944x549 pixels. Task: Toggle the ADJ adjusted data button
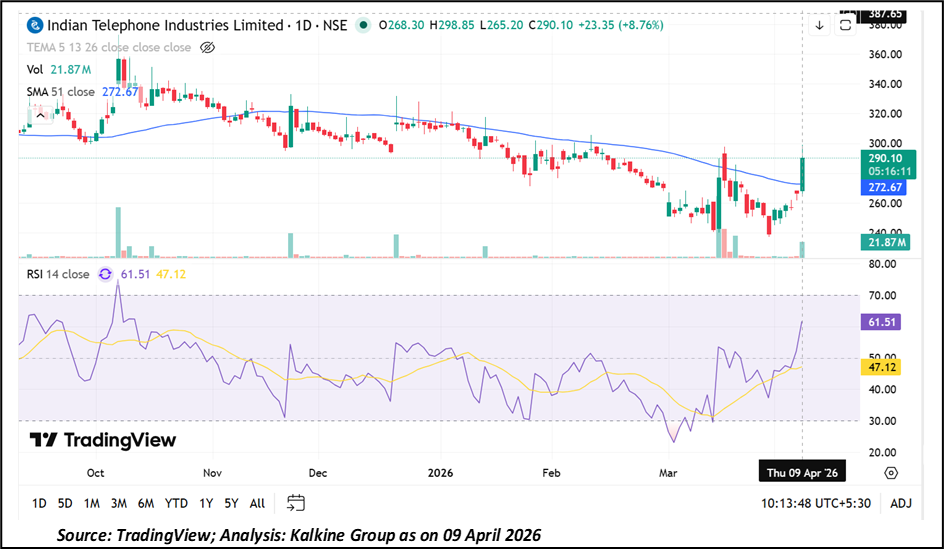click(901, 503)
